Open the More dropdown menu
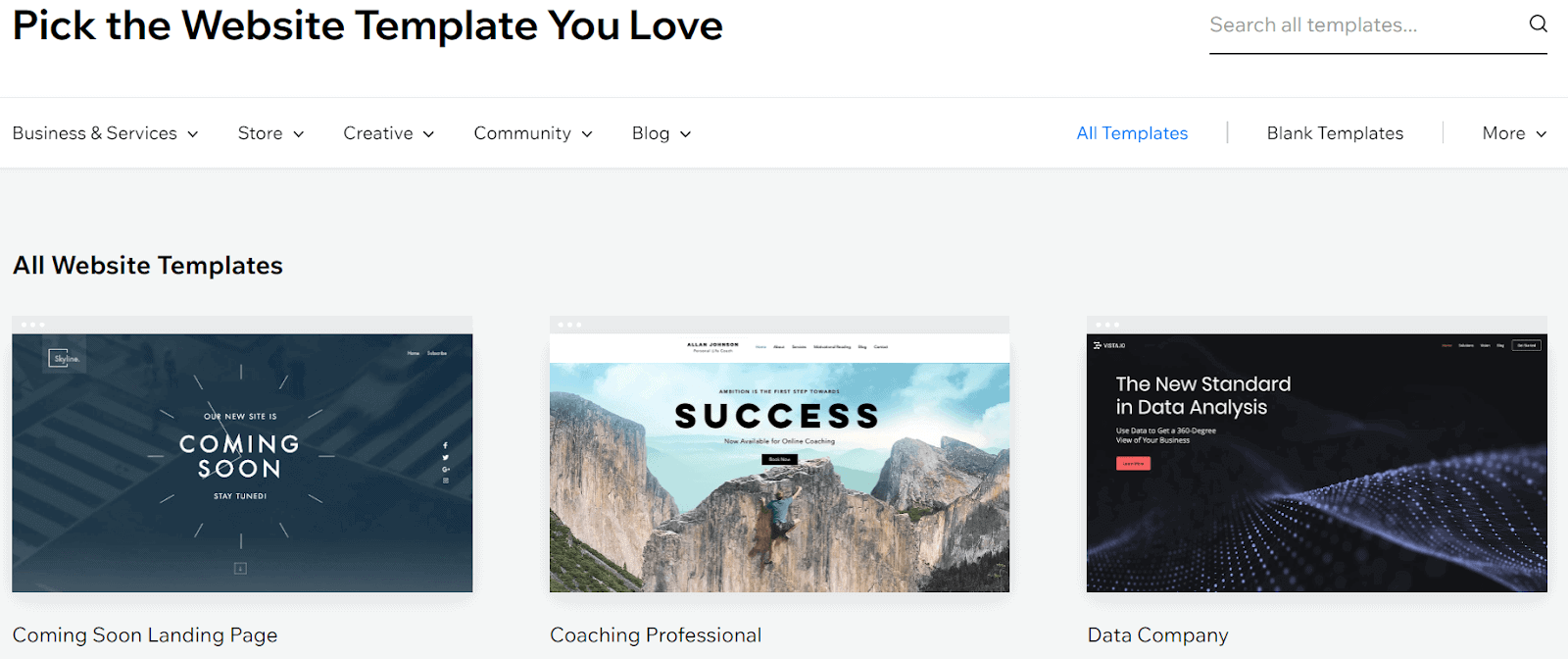Viewport: 1568px width, 659px height. [1514, 133]
